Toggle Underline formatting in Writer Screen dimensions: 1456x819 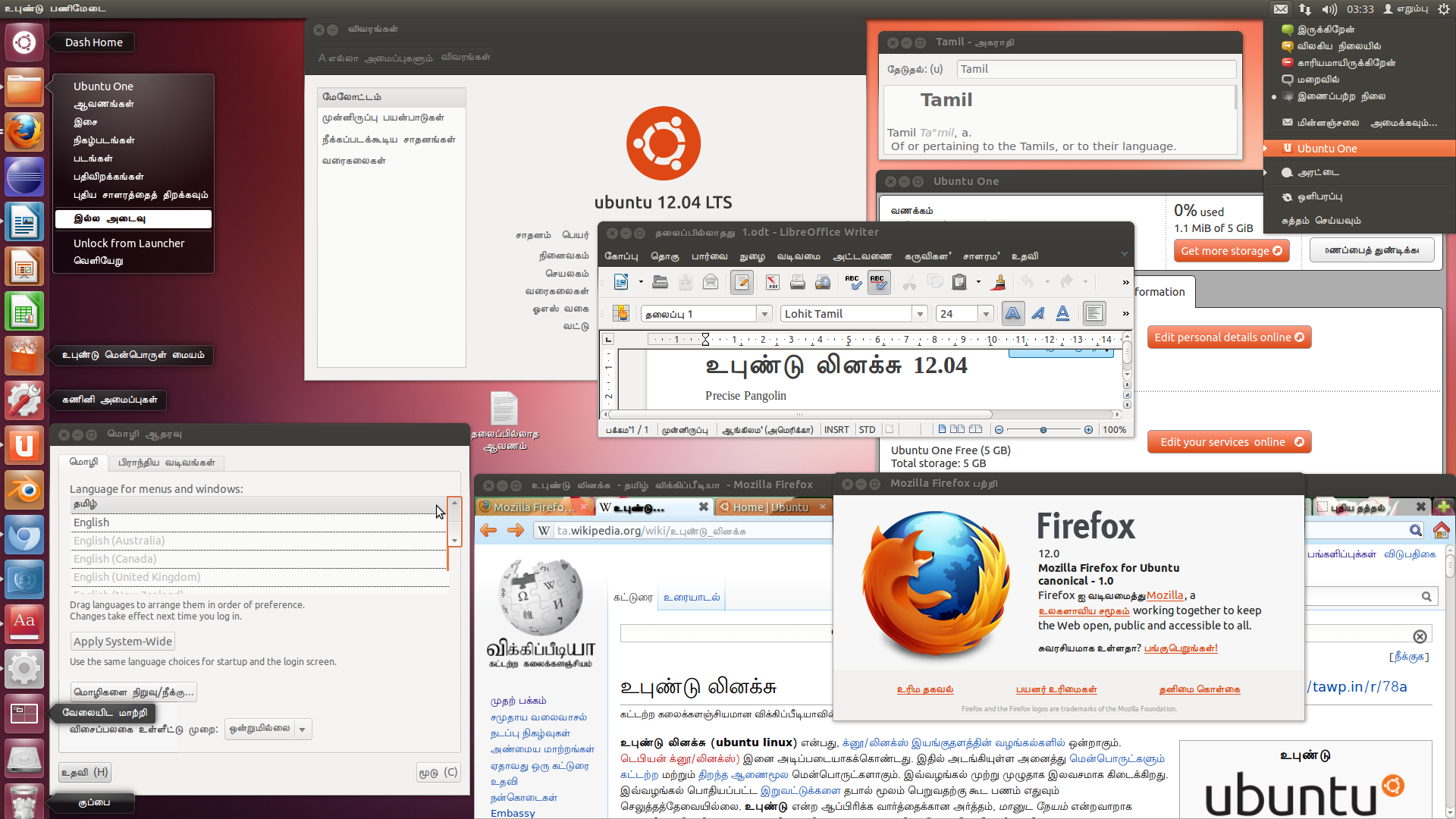[x=1063, y=313]
